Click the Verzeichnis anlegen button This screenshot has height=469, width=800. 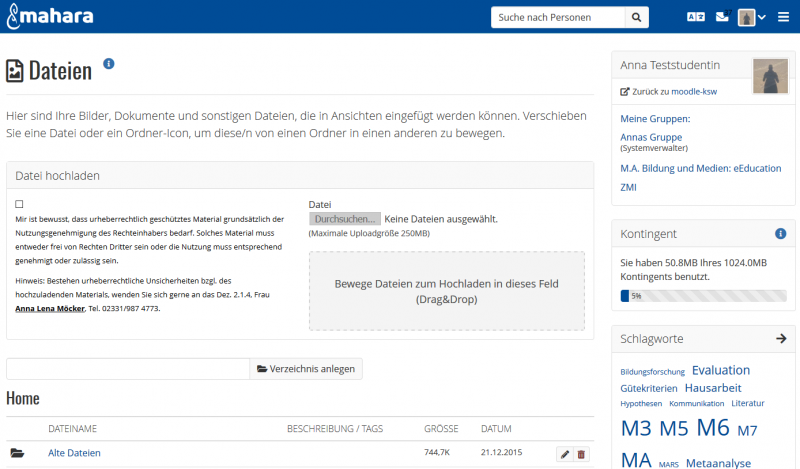click(x=306, y=368)
